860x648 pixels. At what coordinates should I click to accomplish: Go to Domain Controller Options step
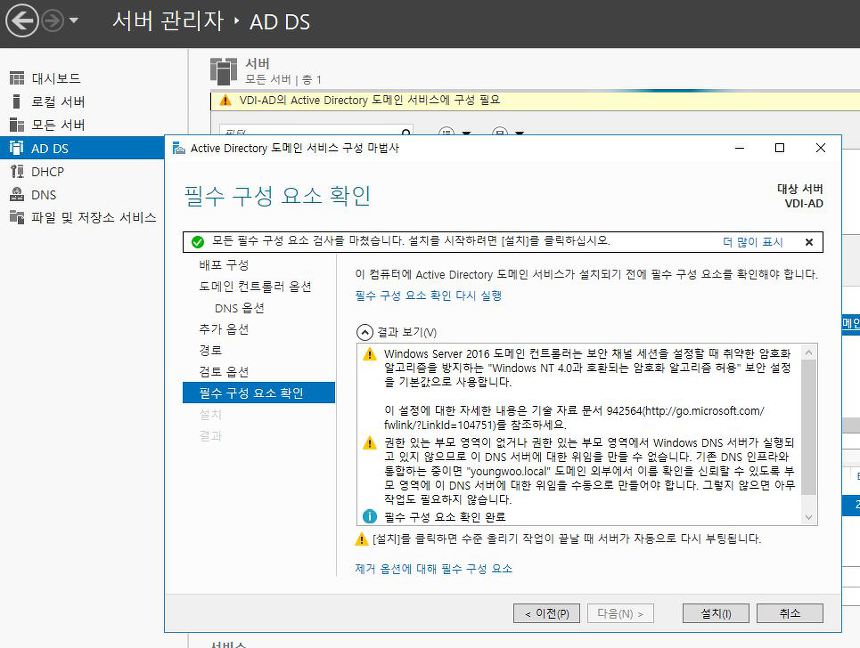point(255,286)
